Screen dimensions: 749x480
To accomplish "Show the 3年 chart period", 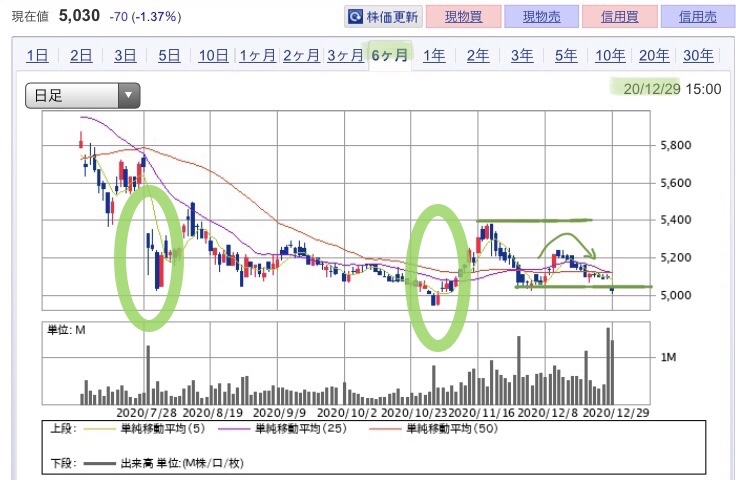I will click(522, 55).
